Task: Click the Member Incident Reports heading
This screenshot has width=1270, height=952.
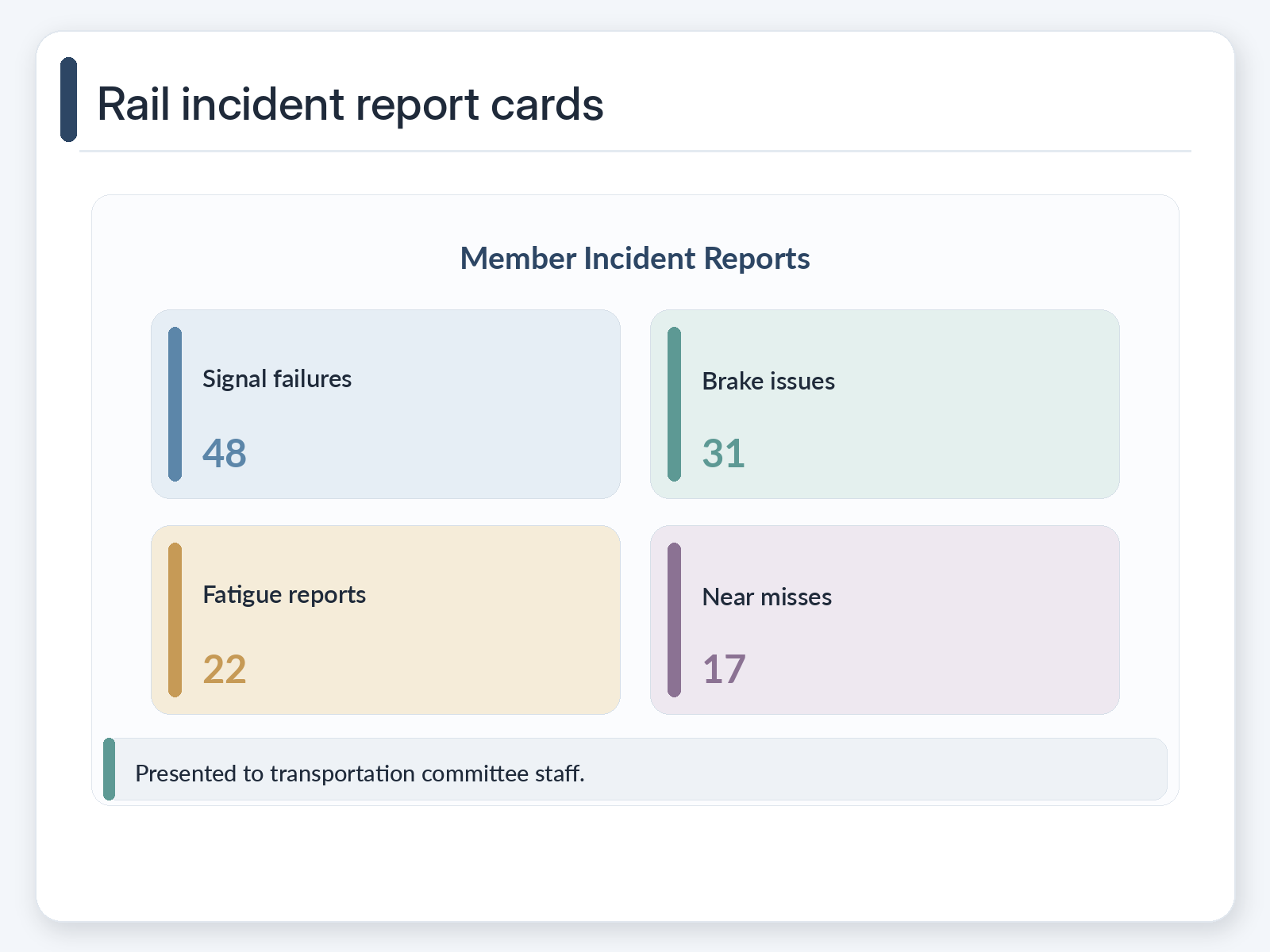Action: point(635,259)
